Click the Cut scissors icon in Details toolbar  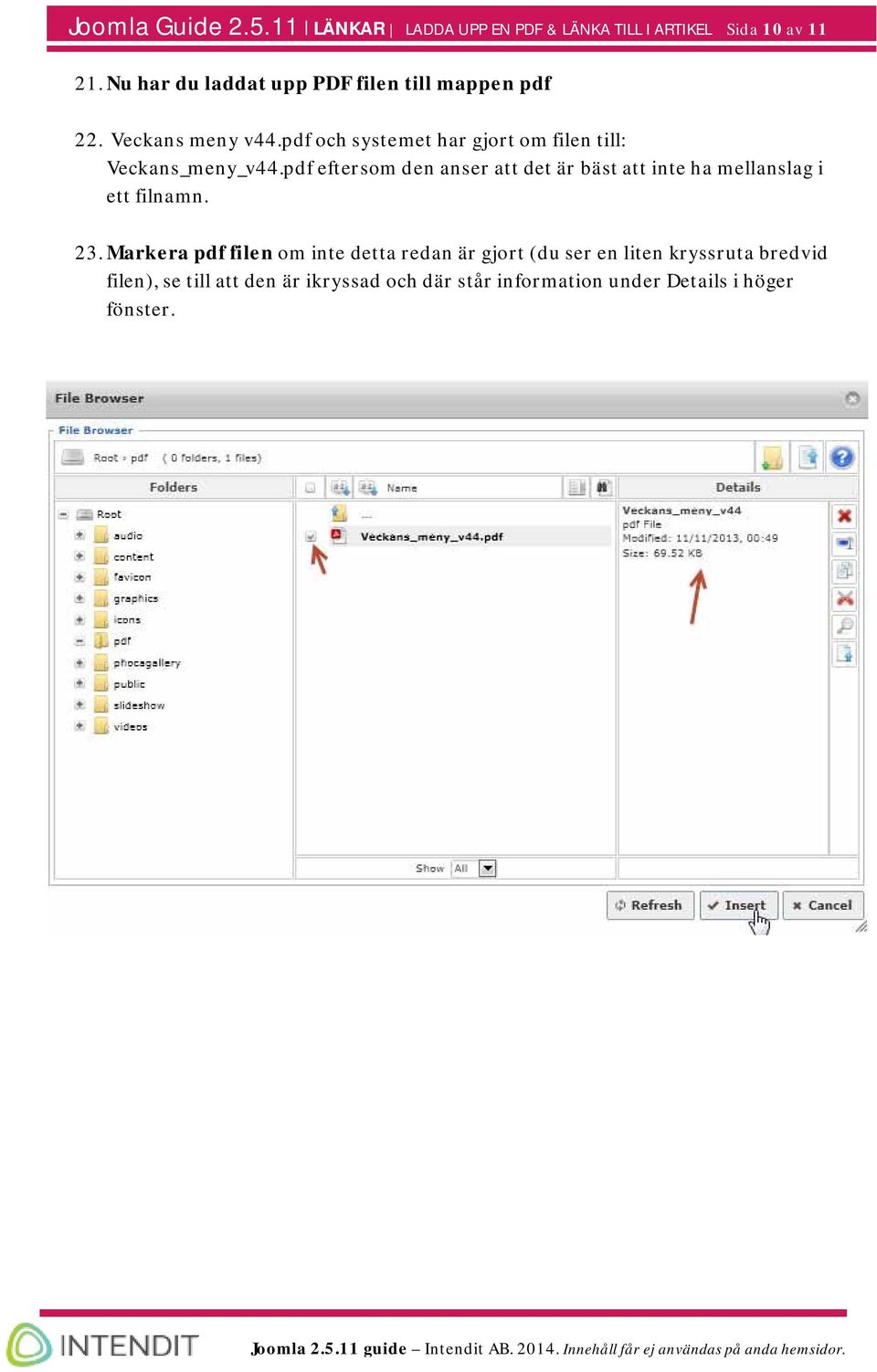845,599
